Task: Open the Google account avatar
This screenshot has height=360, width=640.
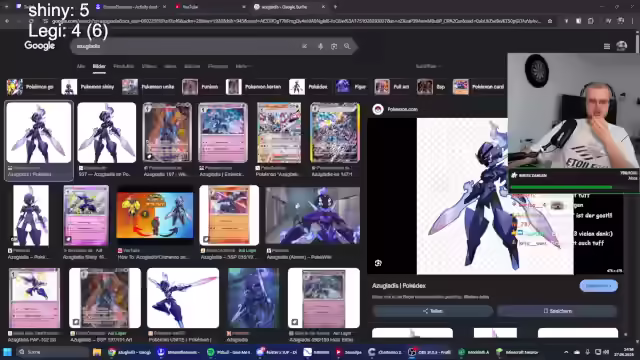Action: click(x=622, y=46)
